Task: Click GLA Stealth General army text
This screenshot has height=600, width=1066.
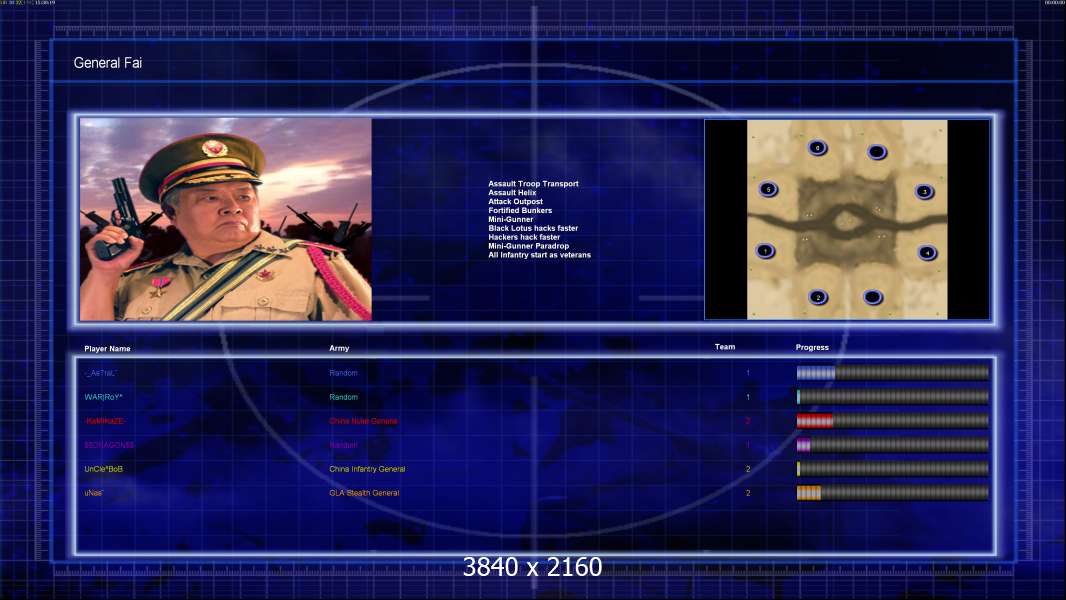Action: [x=364, y=493]
